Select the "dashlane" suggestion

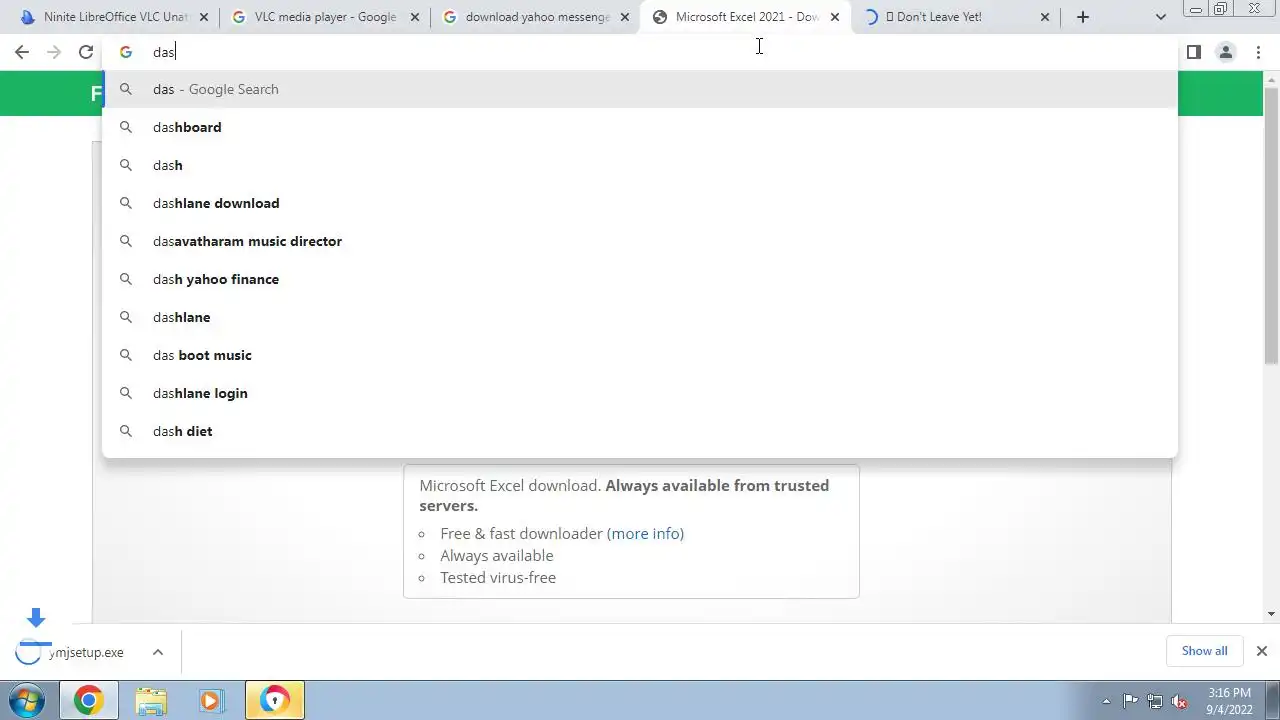(x=640, y=317)
